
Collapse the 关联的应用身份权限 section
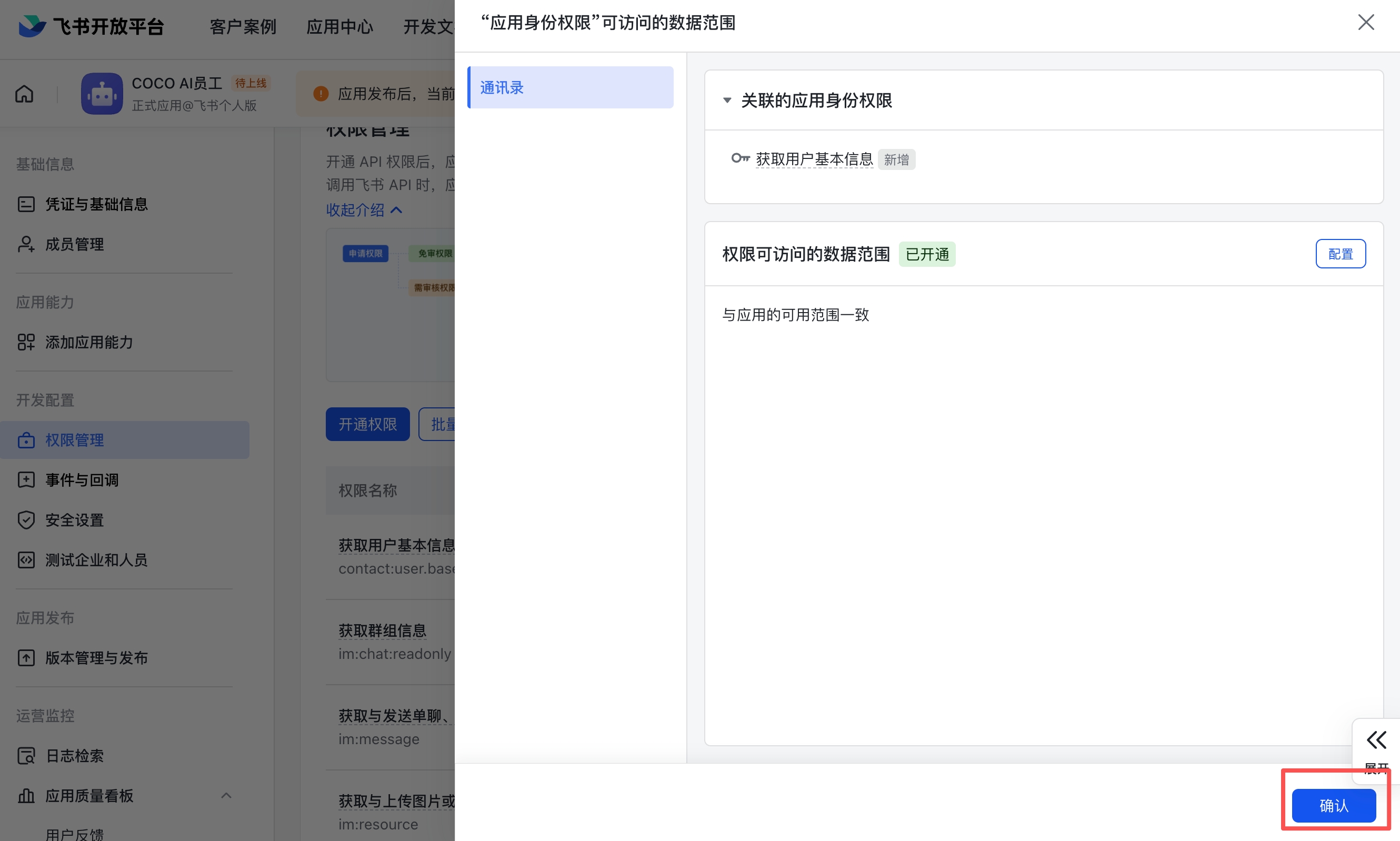(727, 101)
